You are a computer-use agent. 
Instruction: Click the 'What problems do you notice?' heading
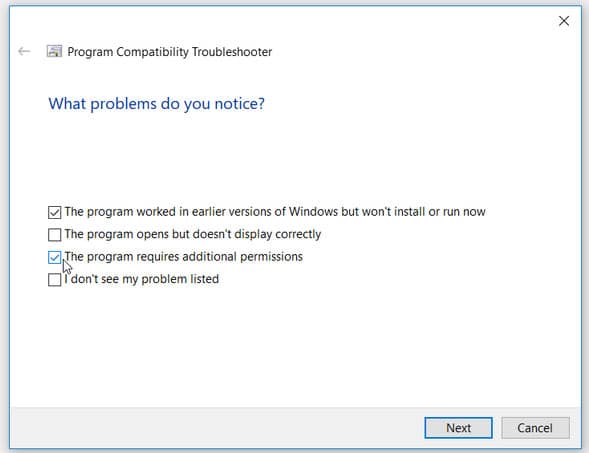coord(156,104)
